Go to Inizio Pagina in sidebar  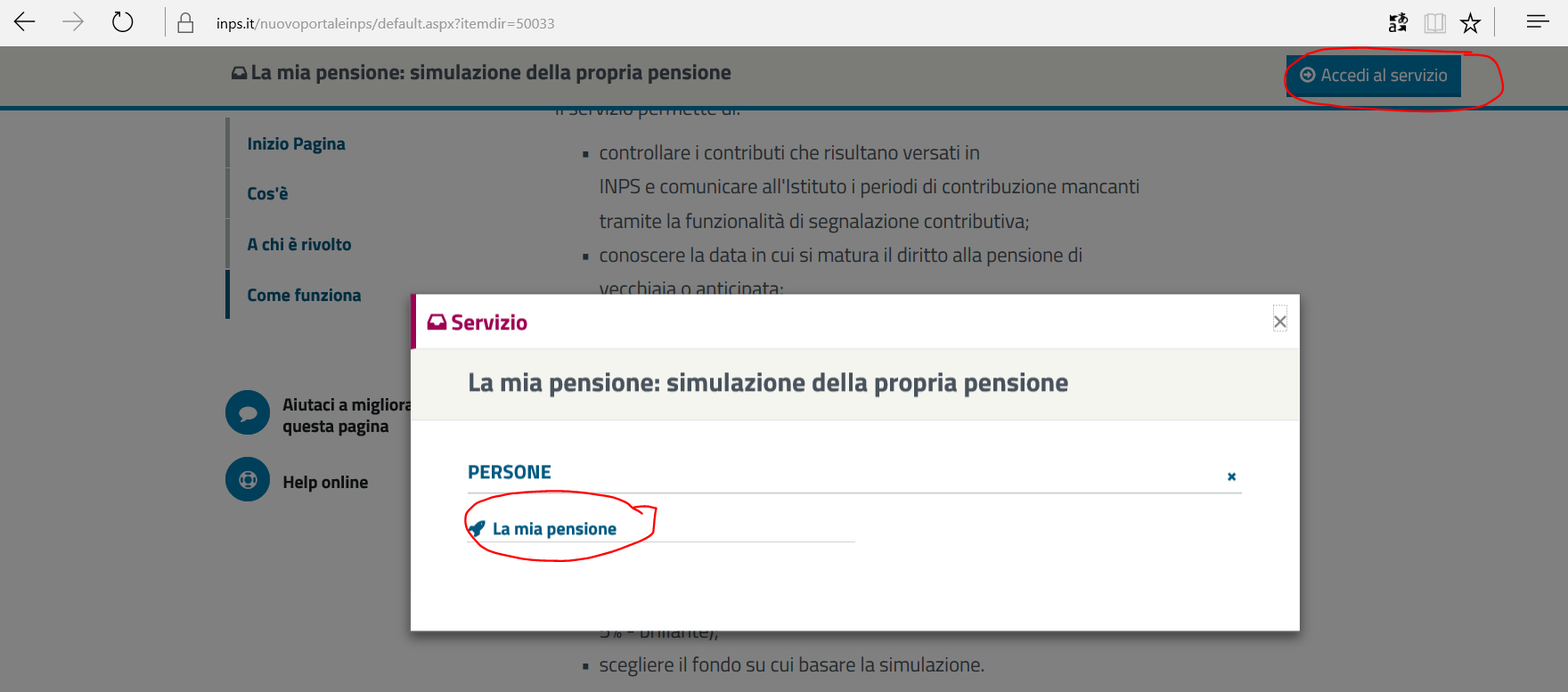[296, 144]
